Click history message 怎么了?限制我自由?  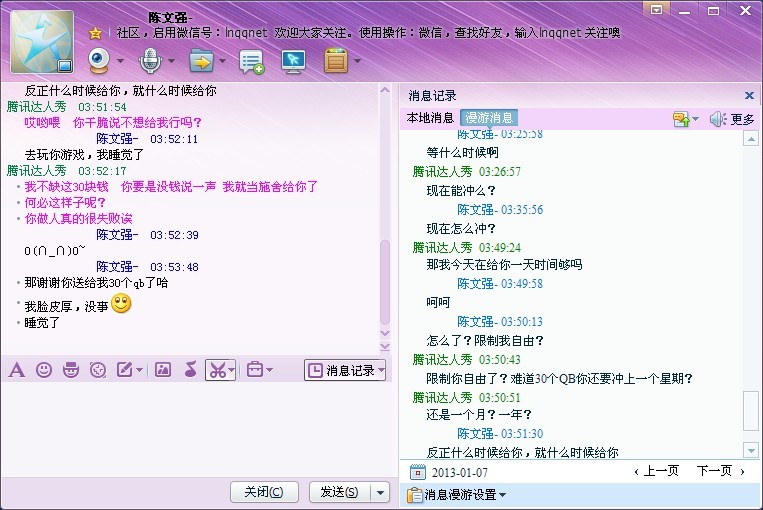click(485, 341)
